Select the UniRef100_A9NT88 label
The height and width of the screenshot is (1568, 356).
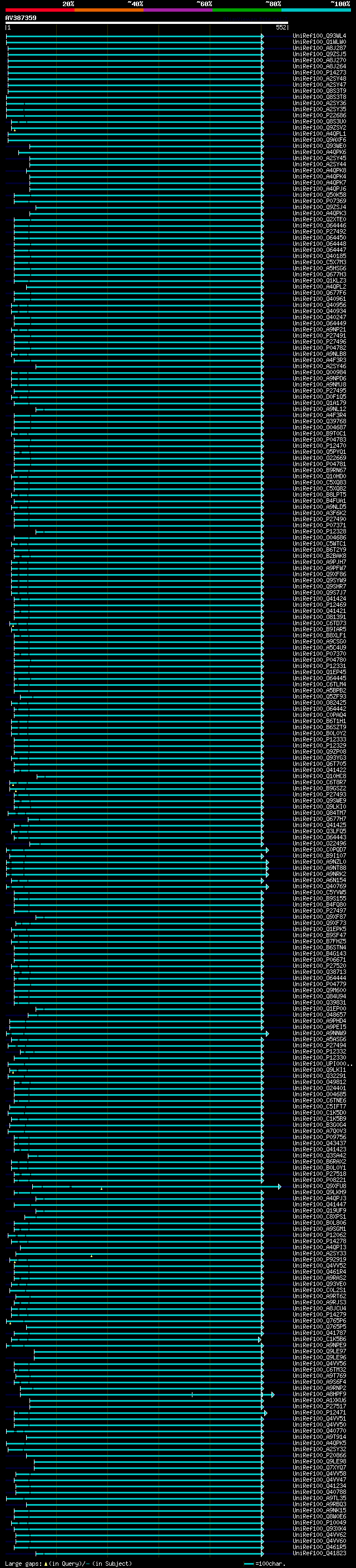pos(319,868)
